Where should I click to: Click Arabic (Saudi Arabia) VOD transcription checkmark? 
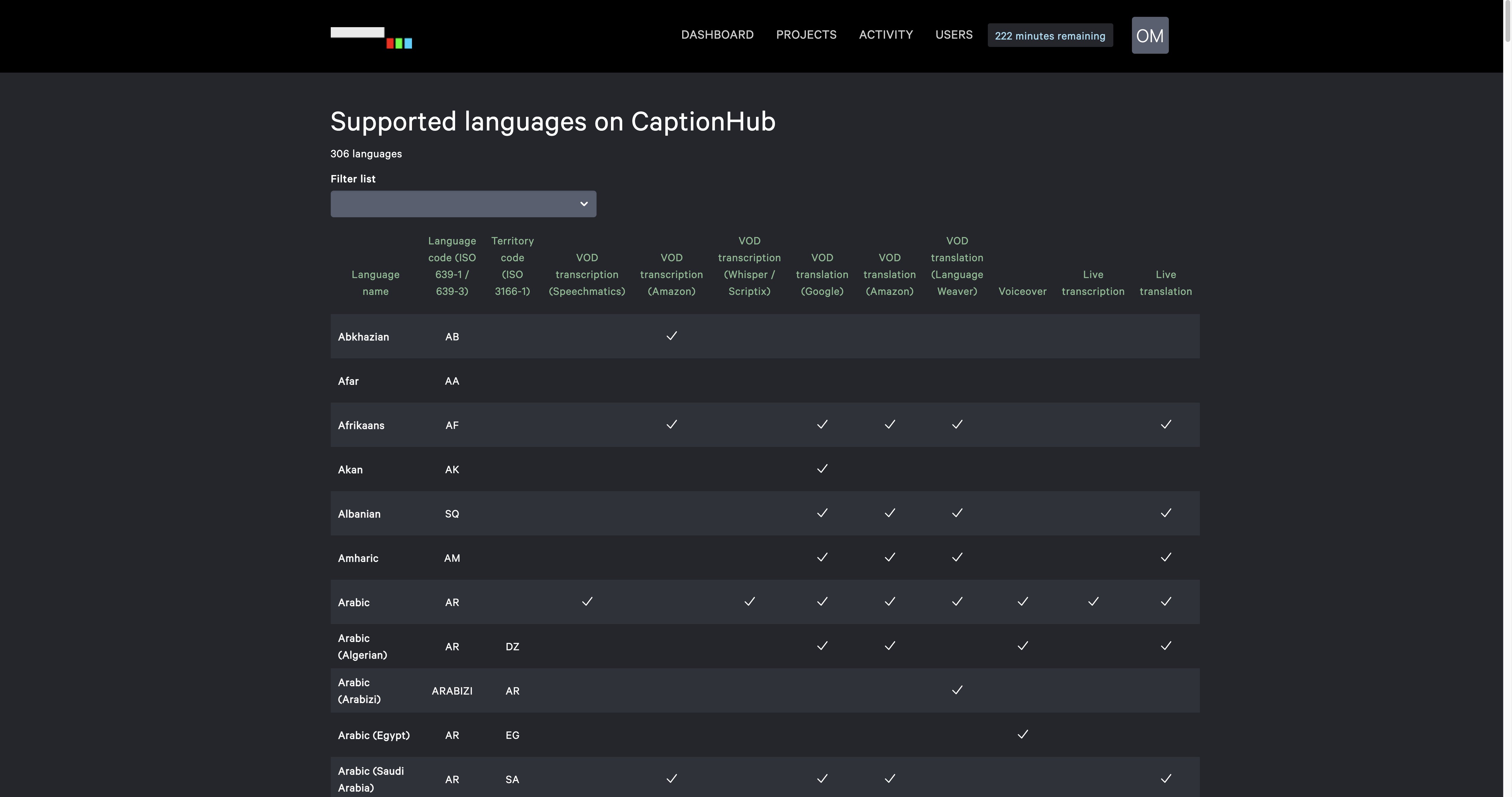click(672, 779)
